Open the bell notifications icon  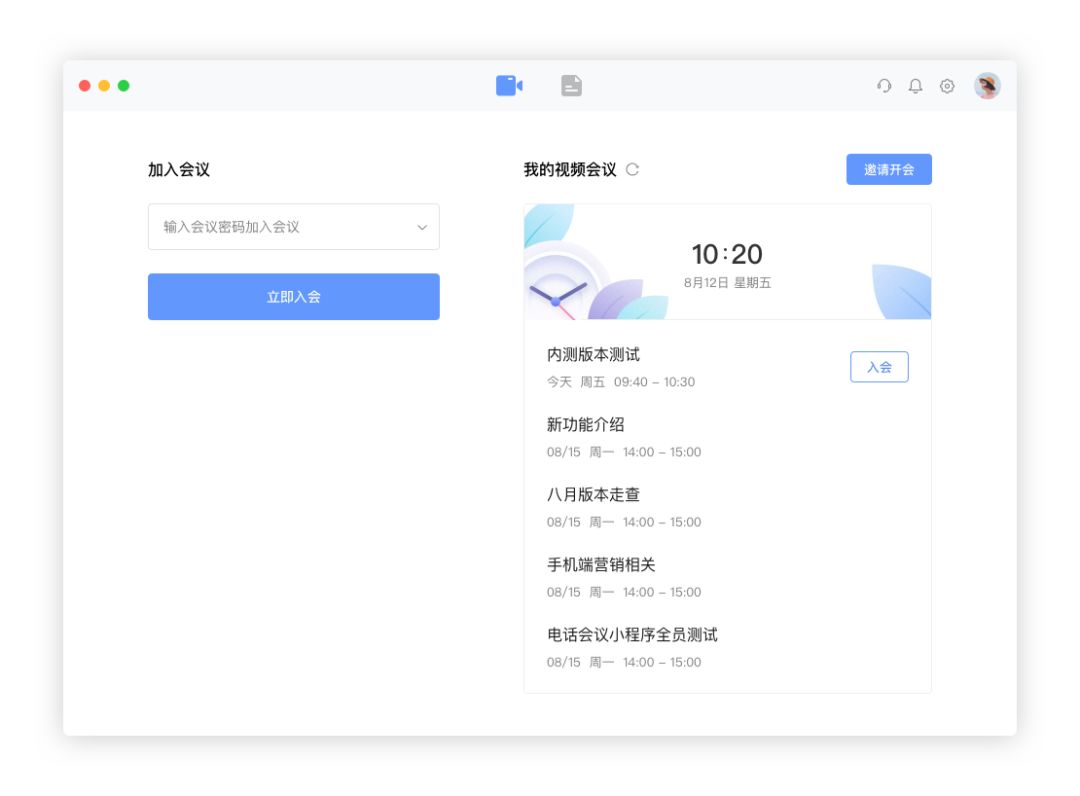(x=915, y=86)
